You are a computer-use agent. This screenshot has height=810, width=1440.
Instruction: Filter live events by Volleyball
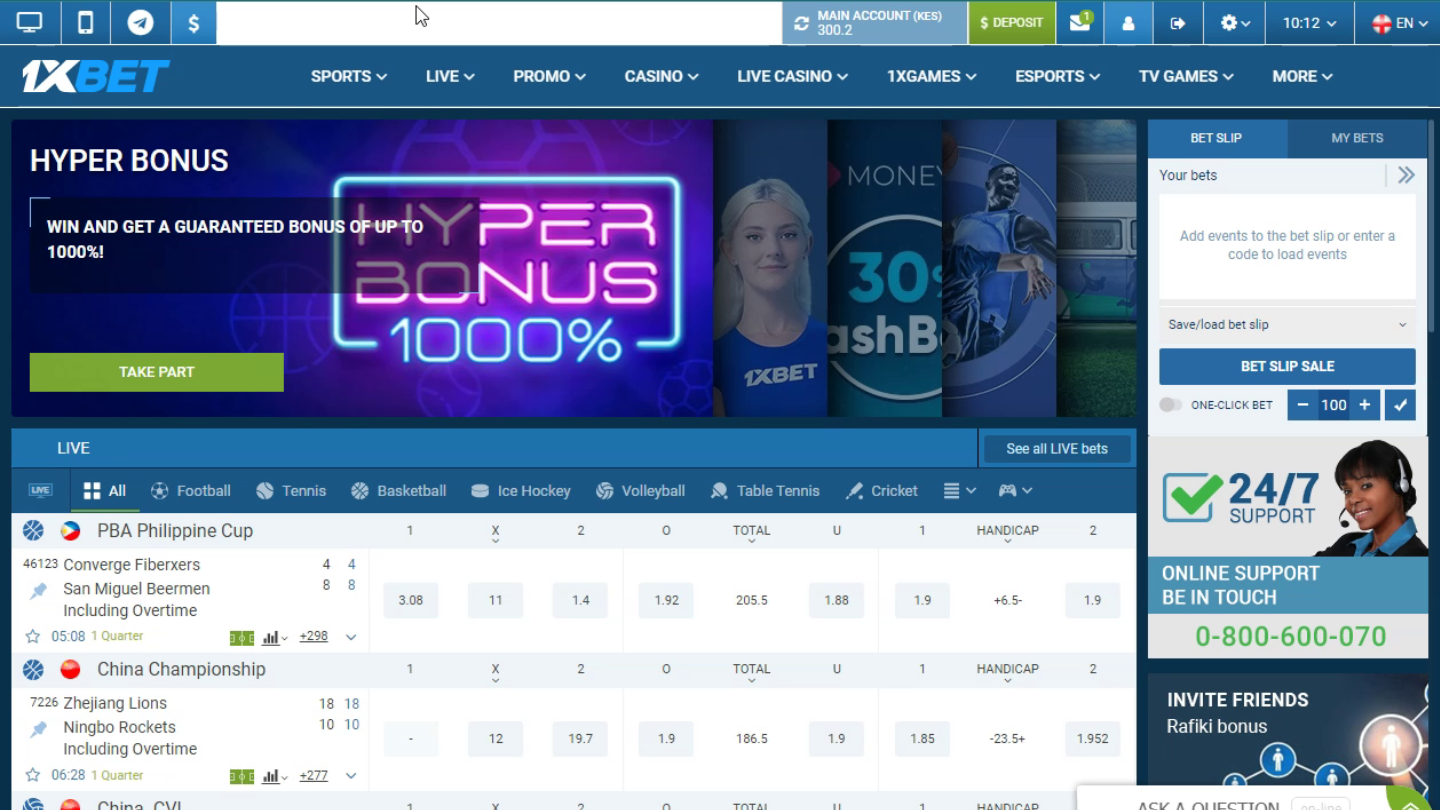click(x=640, y=491)
